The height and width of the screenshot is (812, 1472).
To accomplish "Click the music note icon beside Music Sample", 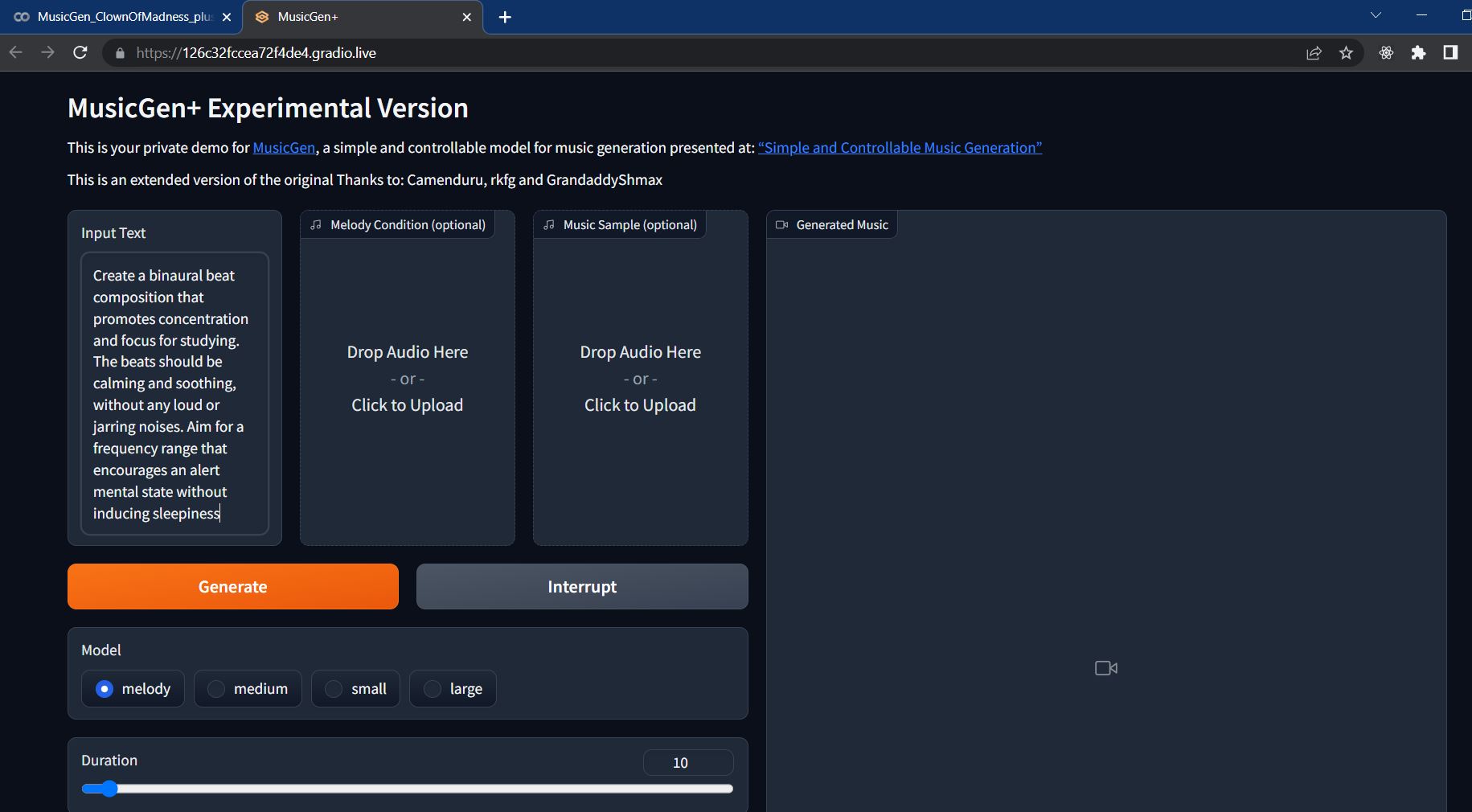I will pyautogui.click(x=549, y=225).
